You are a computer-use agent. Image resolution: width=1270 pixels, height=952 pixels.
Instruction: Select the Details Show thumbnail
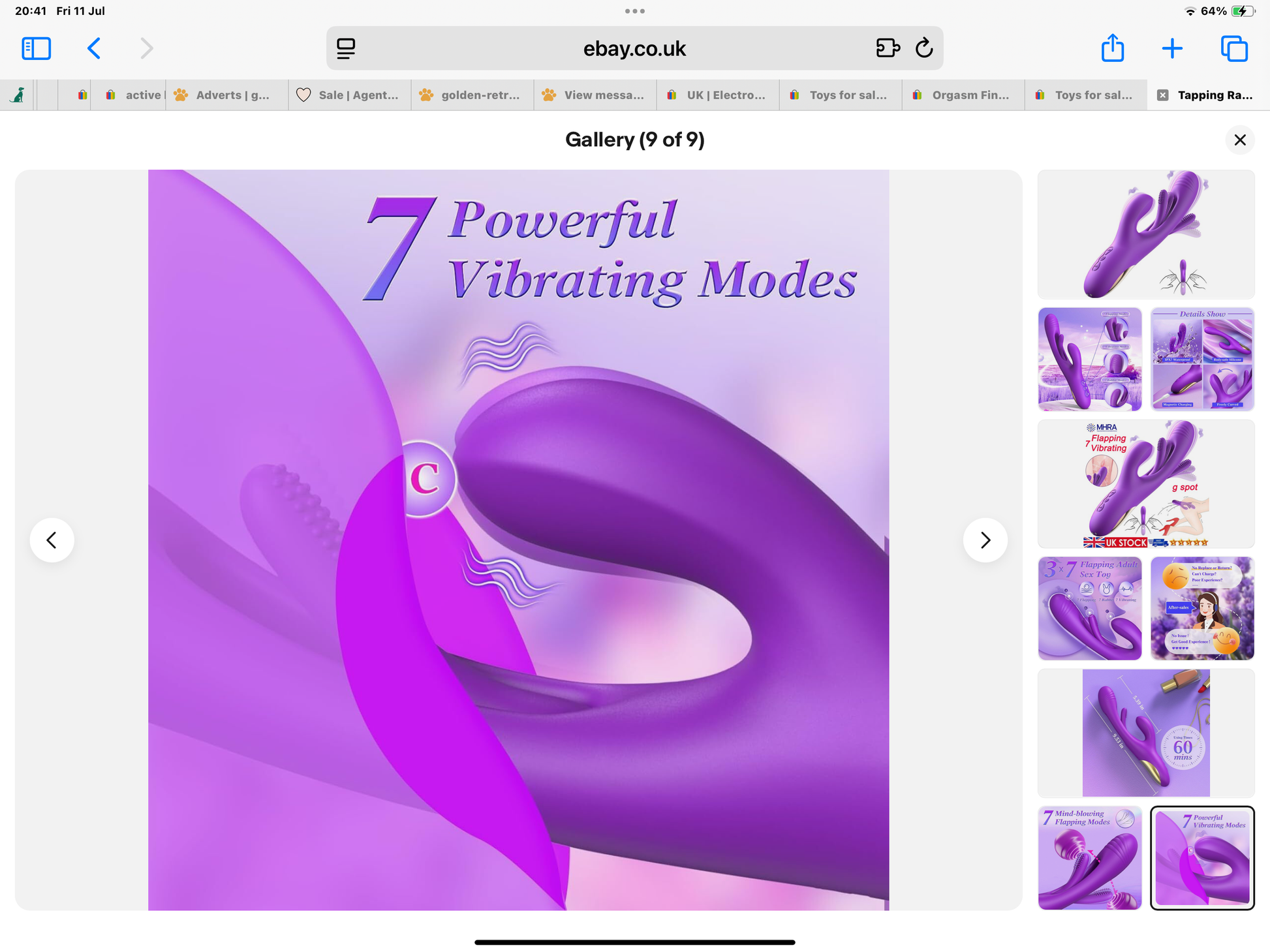1202,360
